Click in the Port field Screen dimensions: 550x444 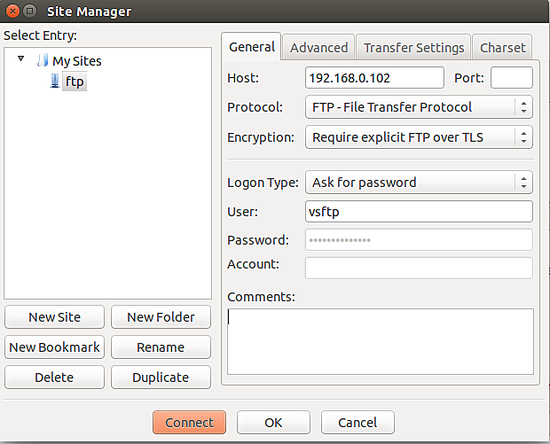pos(511,78)
